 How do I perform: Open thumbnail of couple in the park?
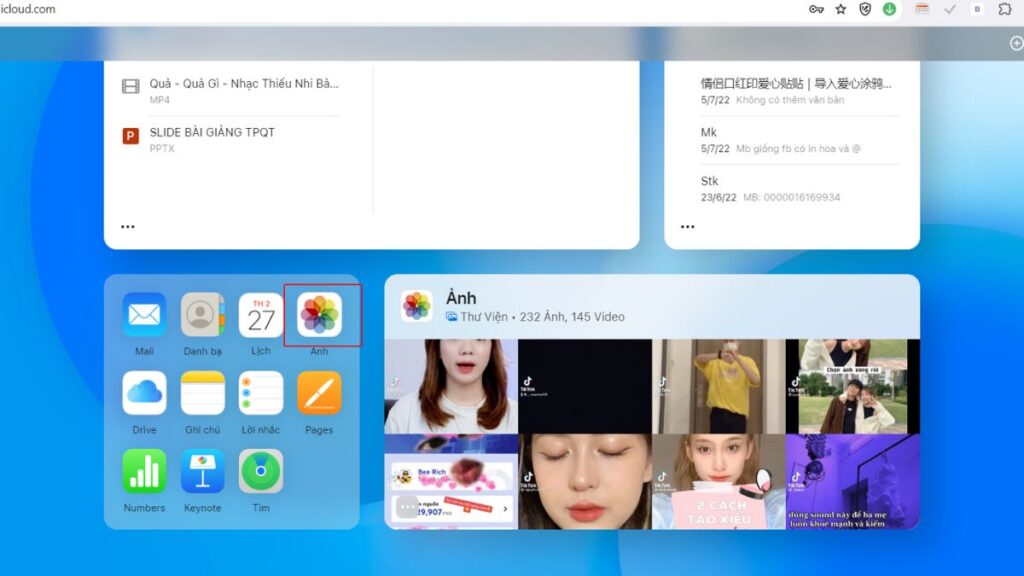(853, 387)
